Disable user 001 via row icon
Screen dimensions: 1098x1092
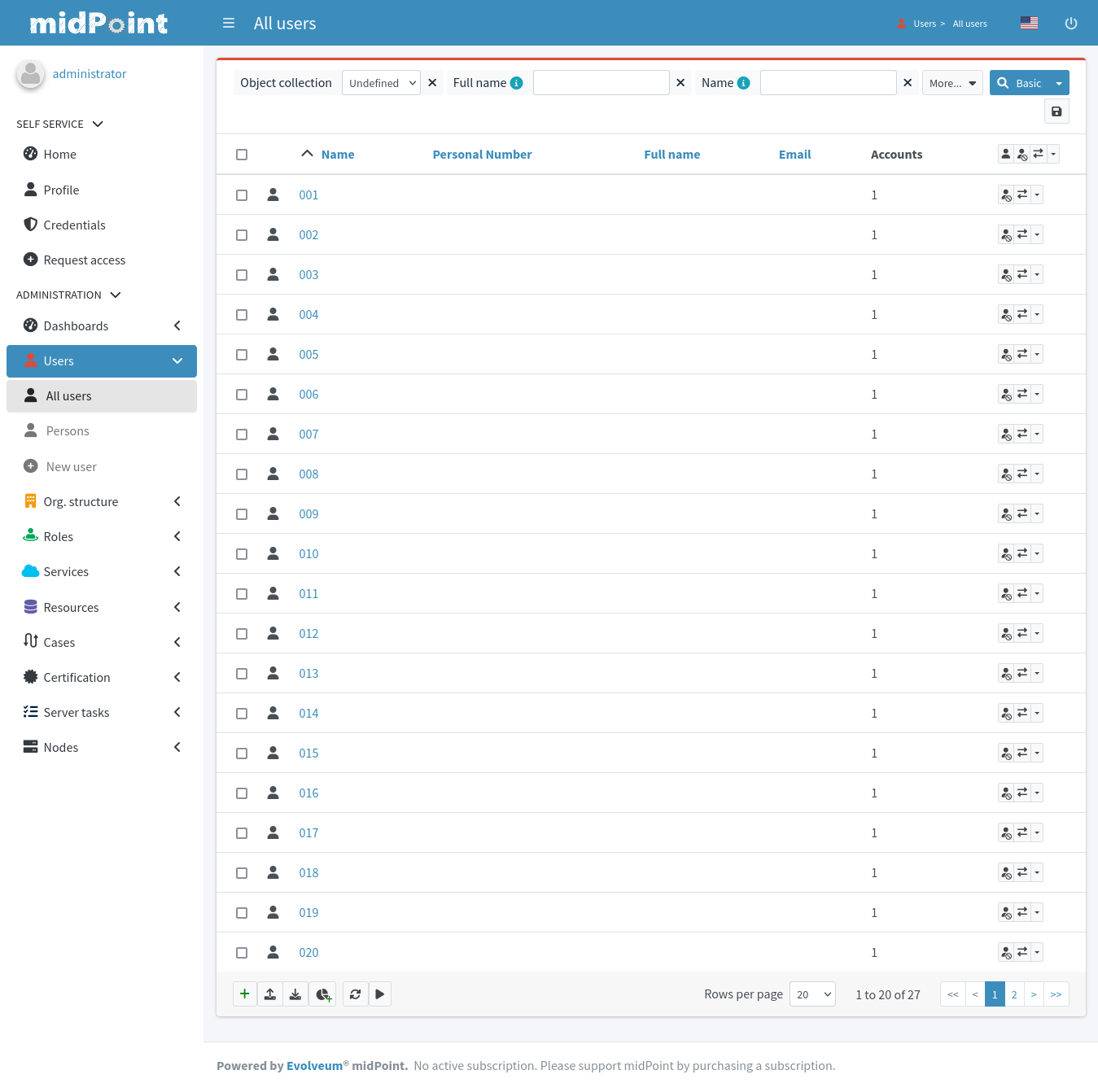[x=1006, y=195]
